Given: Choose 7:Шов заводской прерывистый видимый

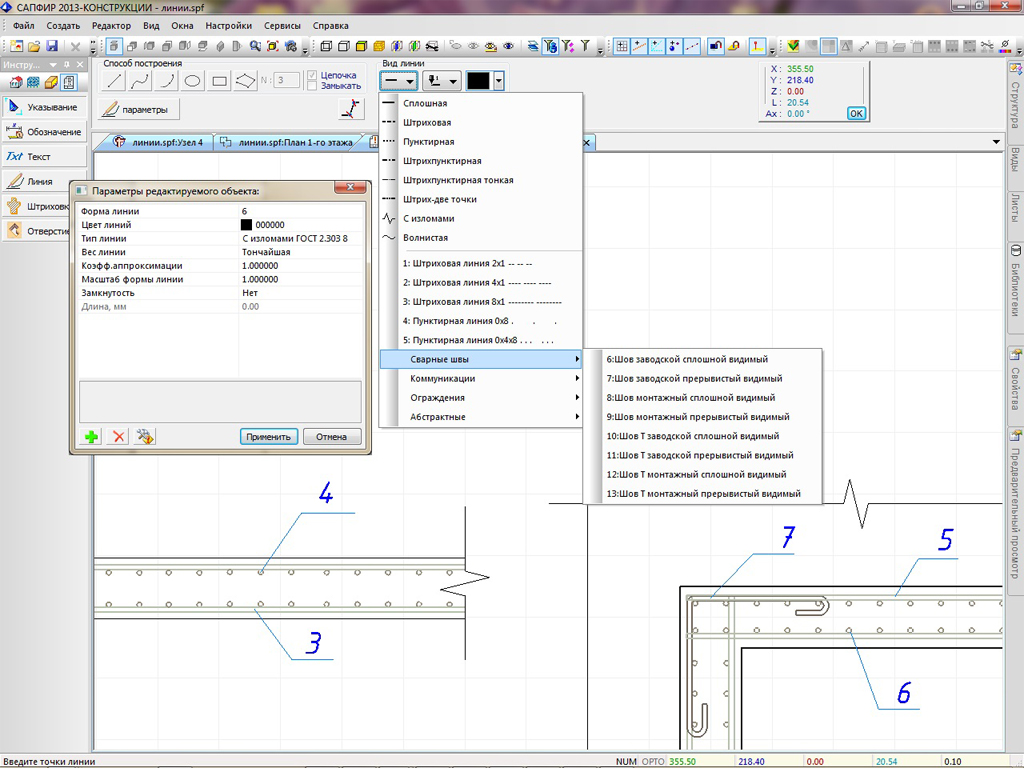Looking at the screenshot, I should (694, 379).
